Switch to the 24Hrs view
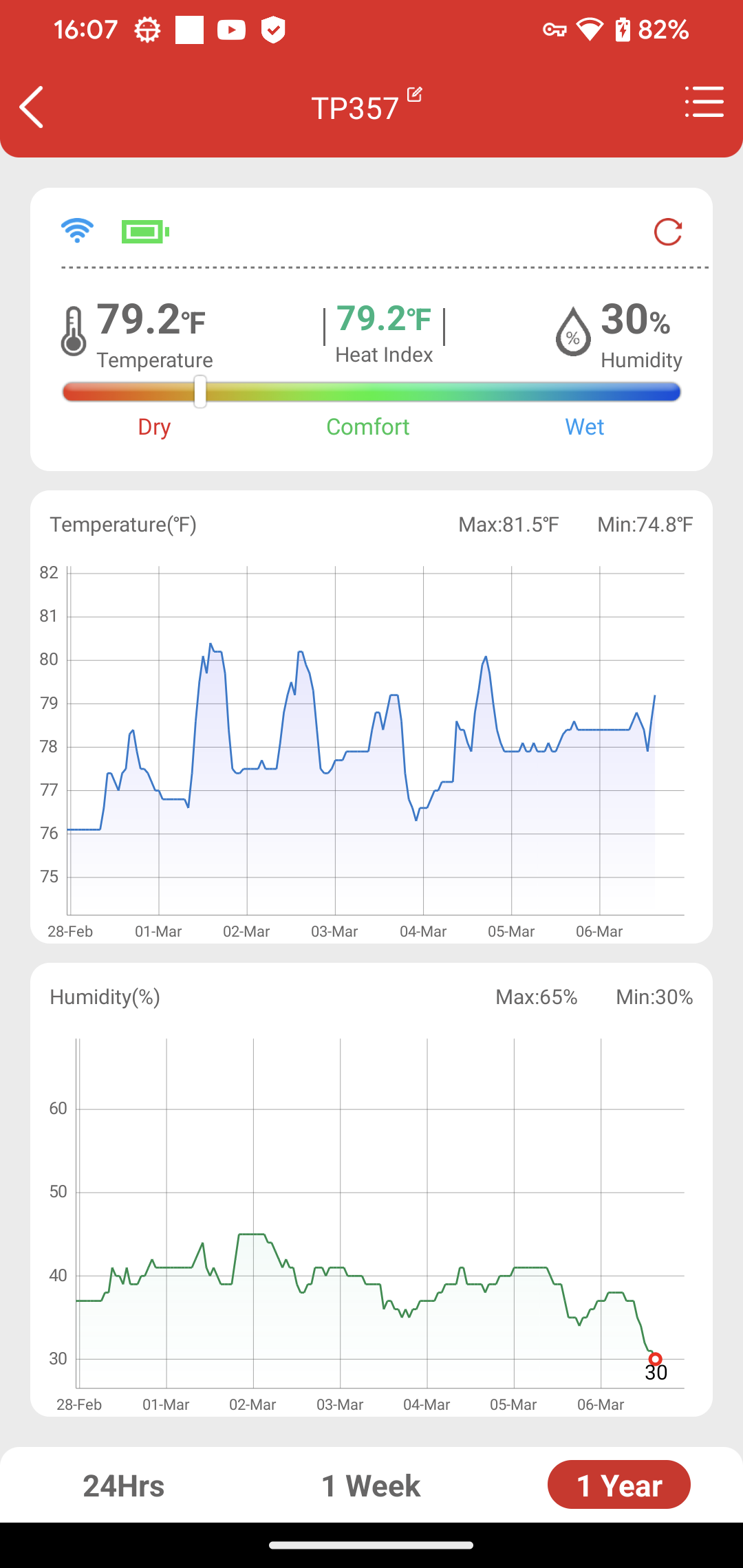This screenshot has width=743, height=1568. pyautogui.click(x=124, y=1485)
